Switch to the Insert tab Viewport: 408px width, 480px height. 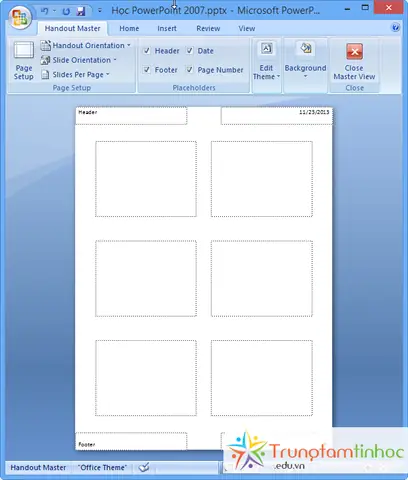tap(167, 29)
